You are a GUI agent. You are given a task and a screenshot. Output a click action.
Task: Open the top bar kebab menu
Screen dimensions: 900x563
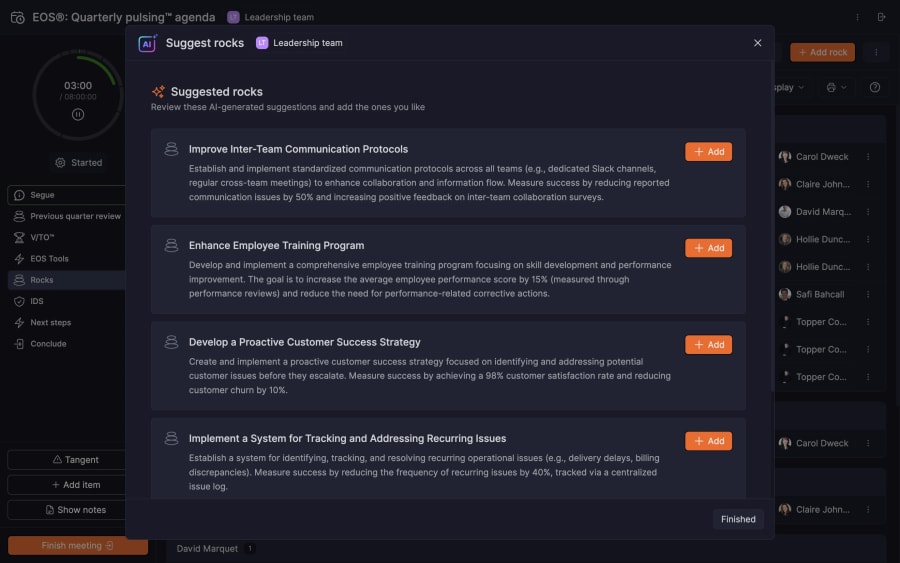(x=858, y=17)
